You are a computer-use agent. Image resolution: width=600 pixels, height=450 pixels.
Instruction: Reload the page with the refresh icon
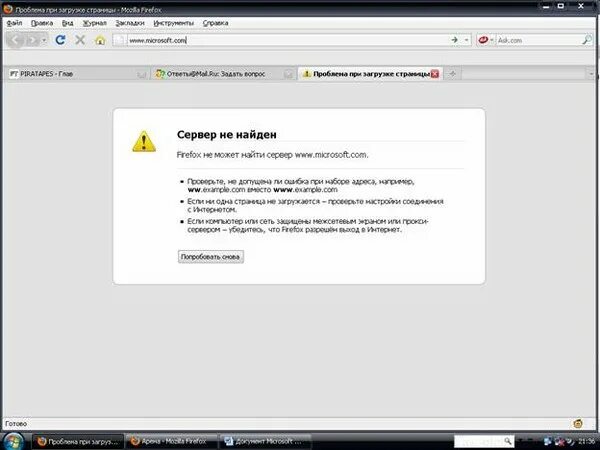coord(60,40)
